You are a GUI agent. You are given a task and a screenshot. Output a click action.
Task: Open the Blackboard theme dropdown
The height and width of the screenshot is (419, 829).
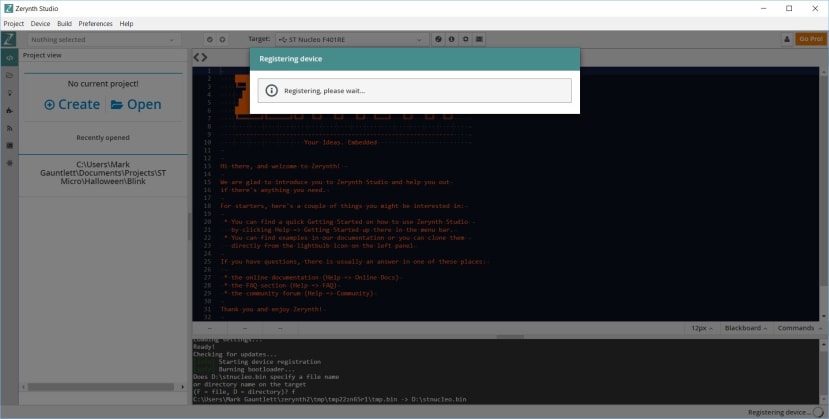click(746, 328)
